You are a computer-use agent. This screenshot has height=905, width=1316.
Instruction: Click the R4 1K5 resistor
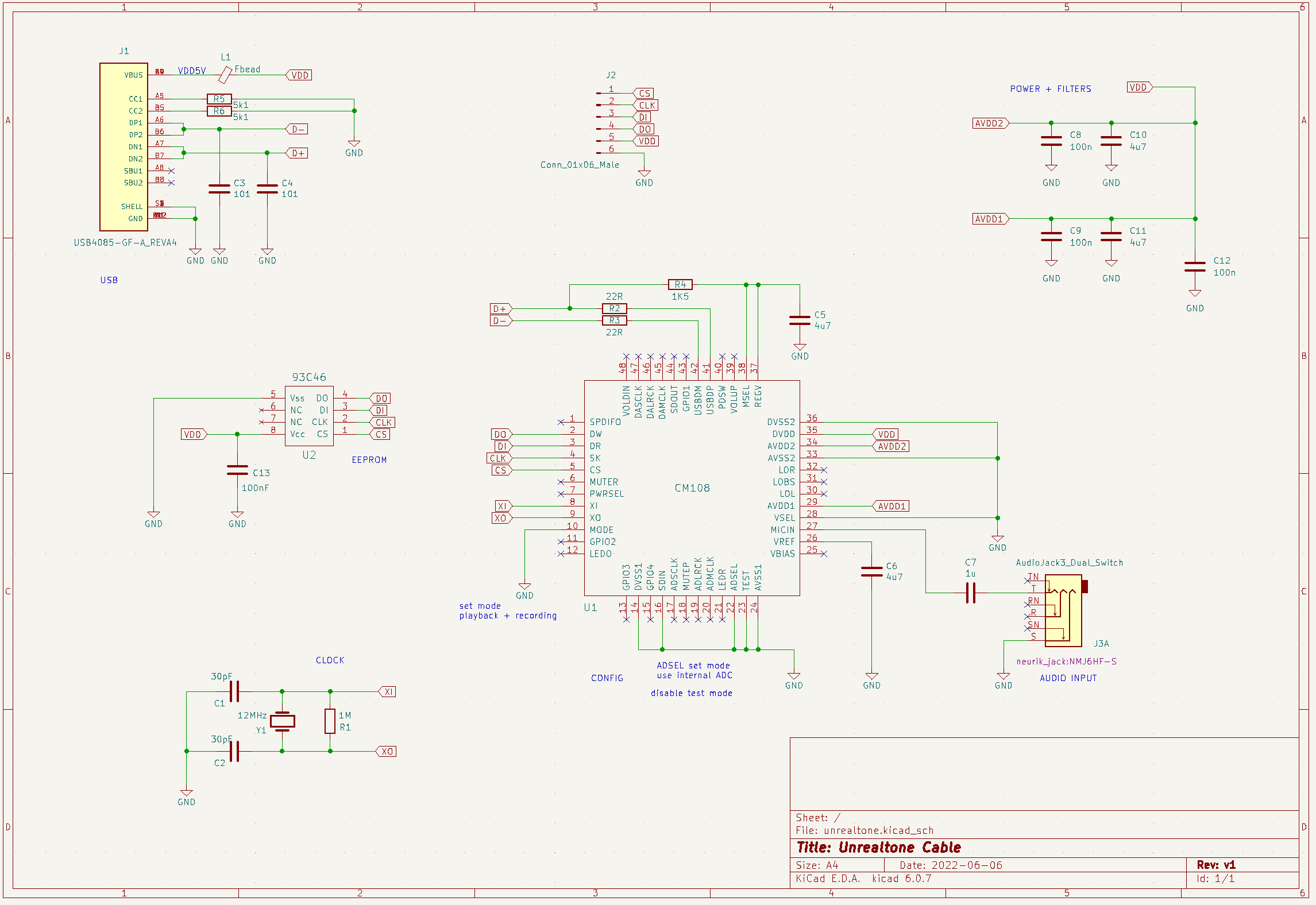[680, 284]
